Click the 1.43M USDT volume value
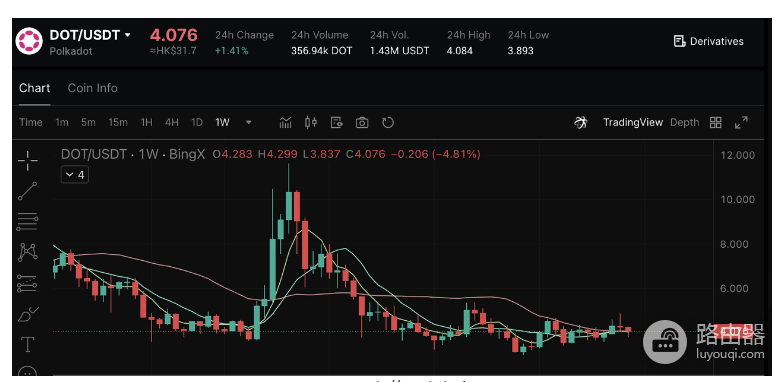Viewport: 783px width, 382px height. pos(399,50)
